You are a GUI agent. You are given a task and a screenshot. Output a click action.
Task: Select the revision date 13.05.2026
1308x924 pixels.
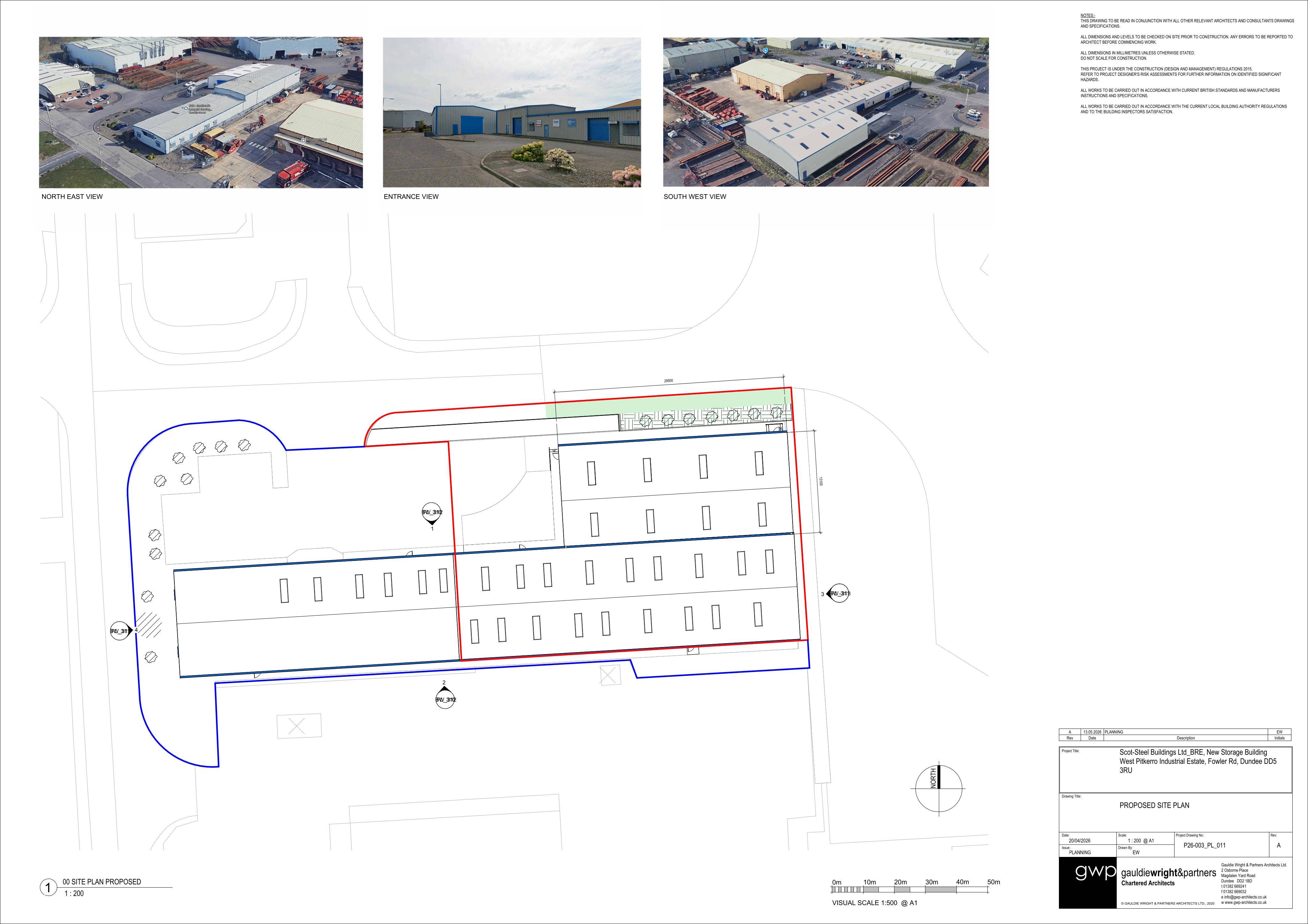[1092, 732]
